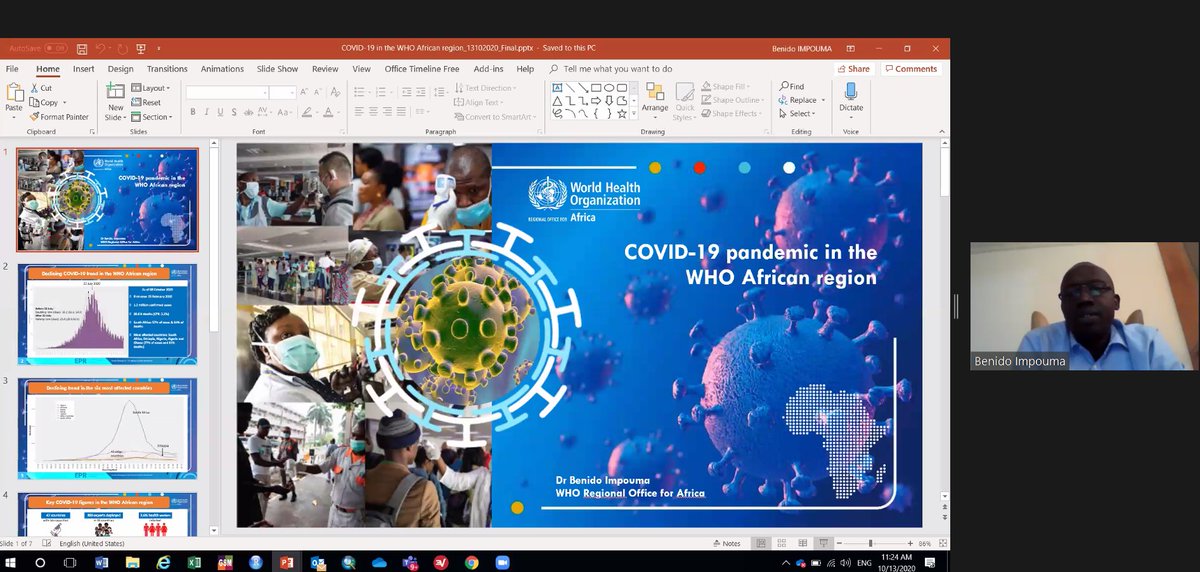
Task: Start Slide Show from status bar
Action: pos(823,543)
